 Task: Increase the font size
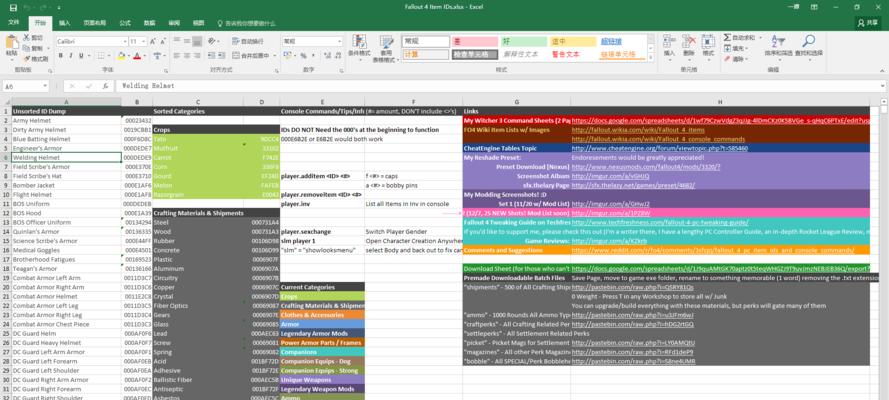coord(154,41)
